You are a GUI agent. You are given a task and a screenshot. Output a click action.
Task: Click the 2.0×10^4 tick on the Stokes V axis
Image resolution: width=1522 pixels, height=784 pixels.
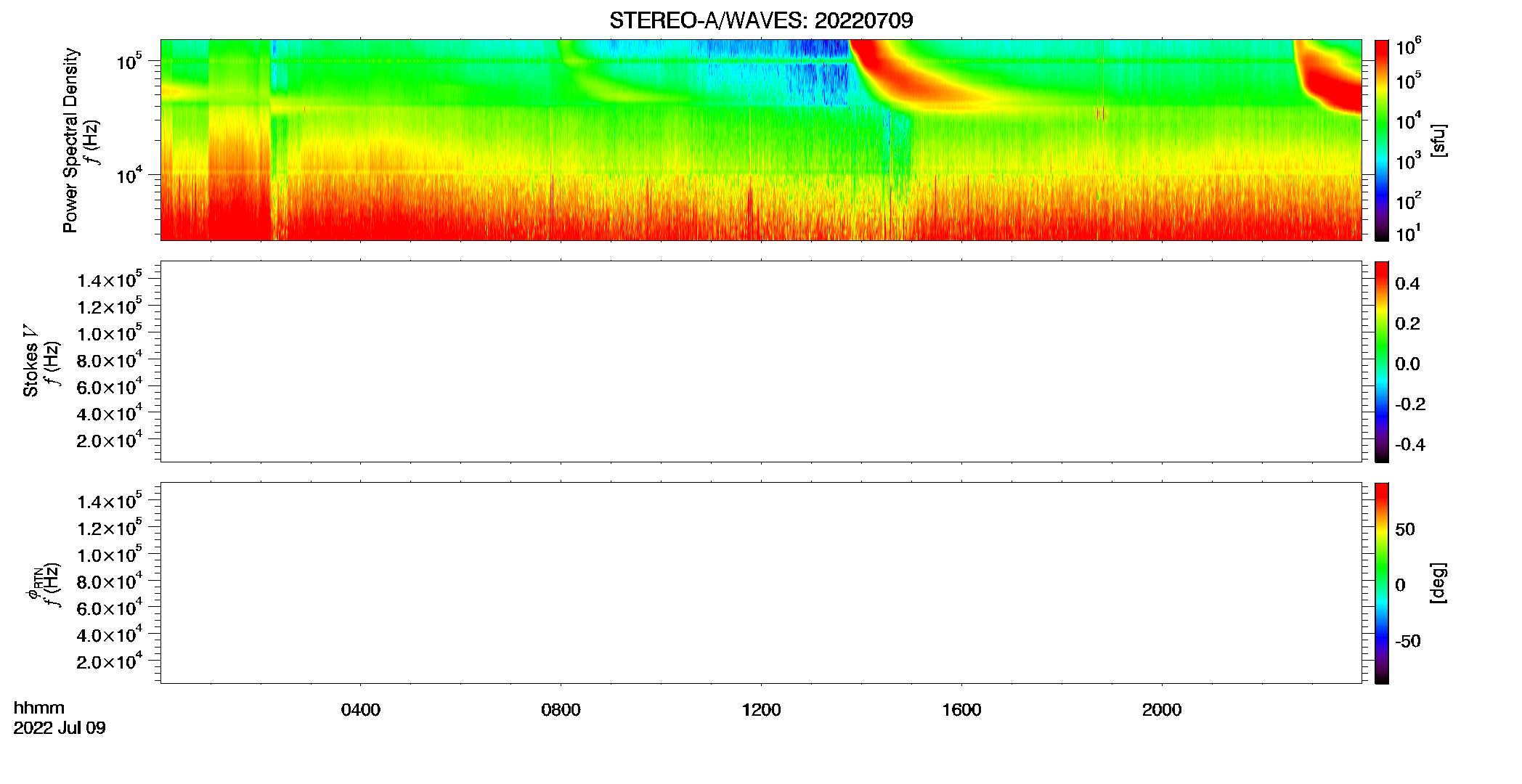110,440
